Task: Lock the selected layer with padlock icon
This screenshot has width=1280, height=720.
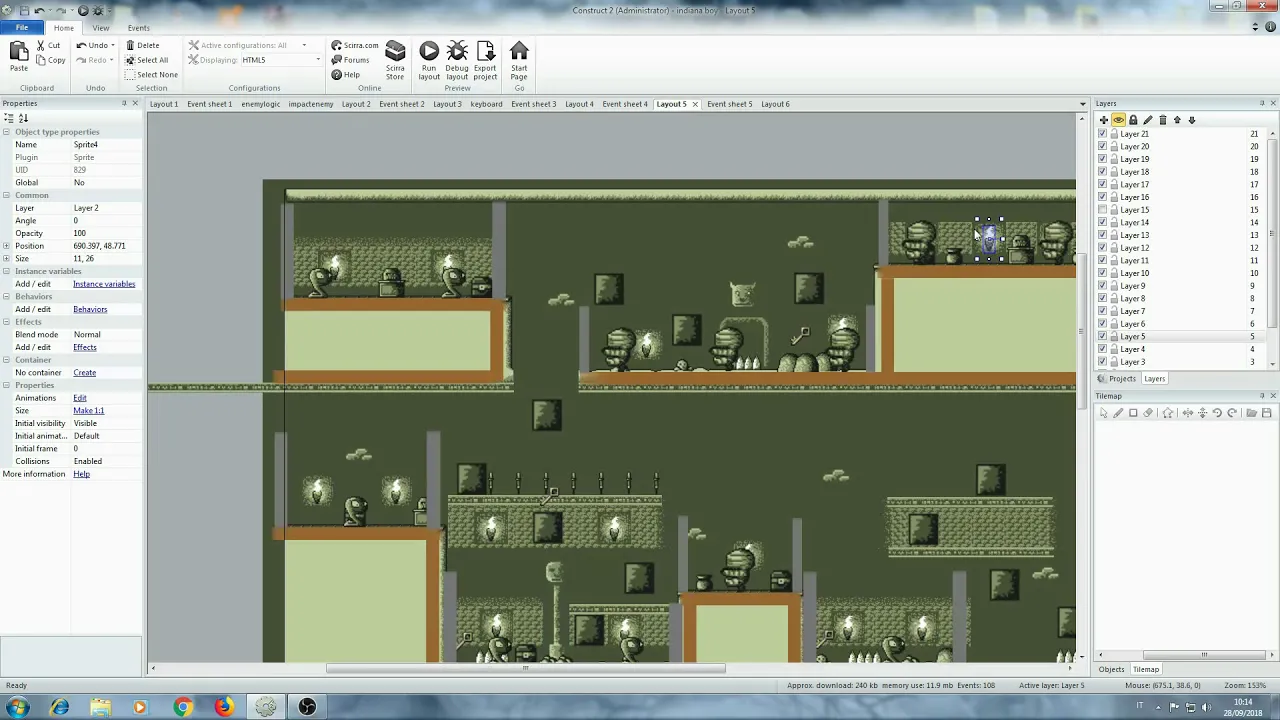Action: click(x=1133, y=120)
